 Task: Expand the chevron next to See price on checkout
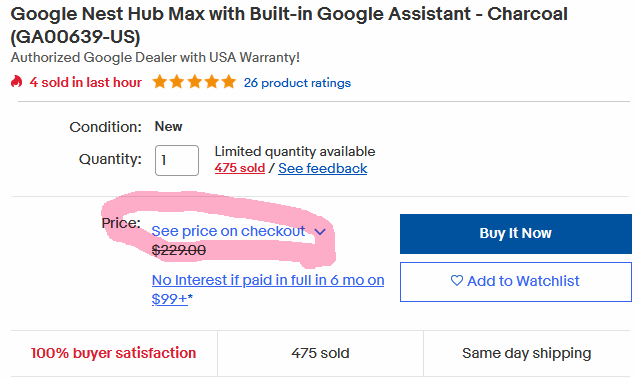point(320,232)
